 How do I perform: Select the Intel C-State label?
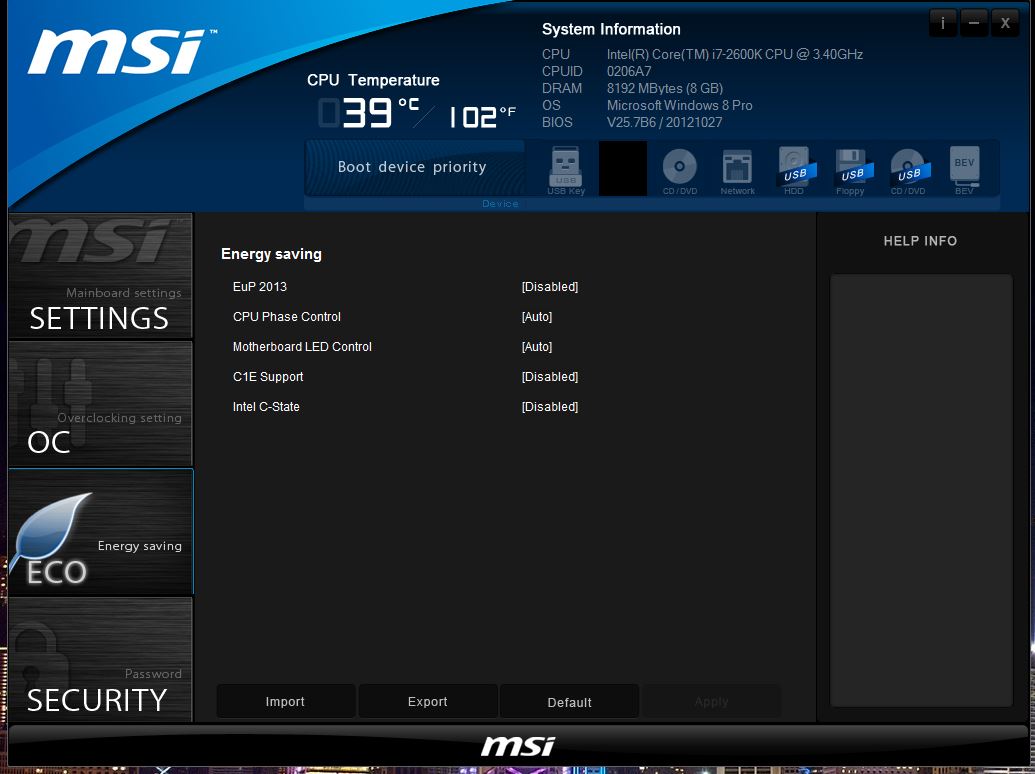point(266,406)
